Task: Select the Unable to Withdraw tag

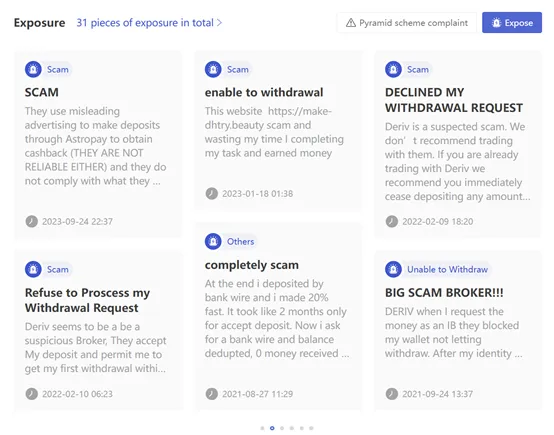Action: tap(447, 269)
